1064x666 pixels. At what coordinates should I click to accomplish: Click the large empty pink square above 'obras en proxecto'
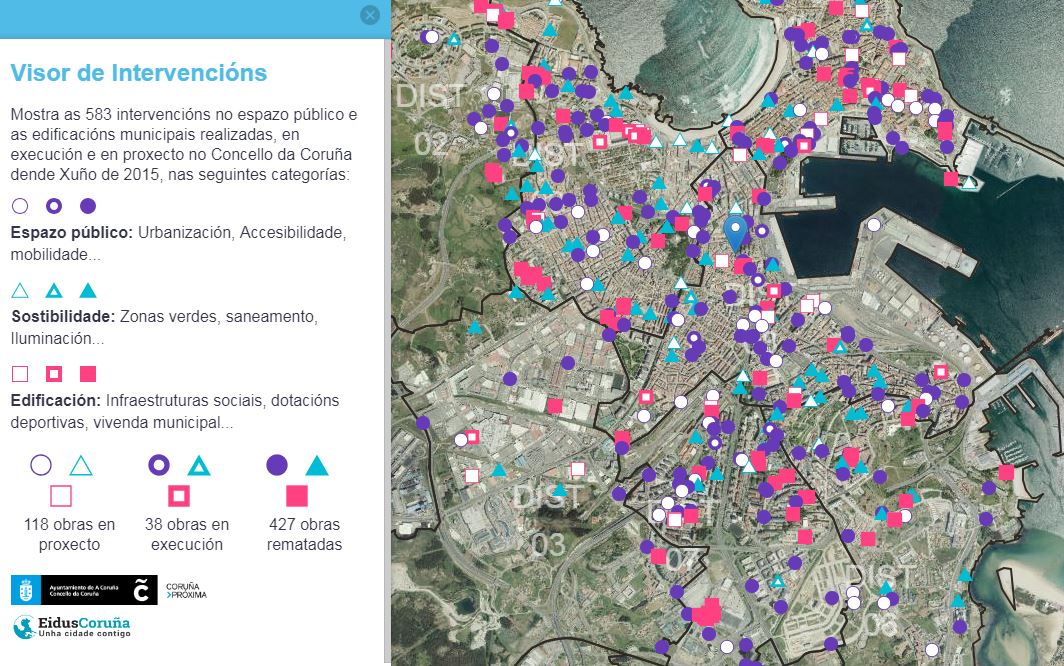point(61,495)
